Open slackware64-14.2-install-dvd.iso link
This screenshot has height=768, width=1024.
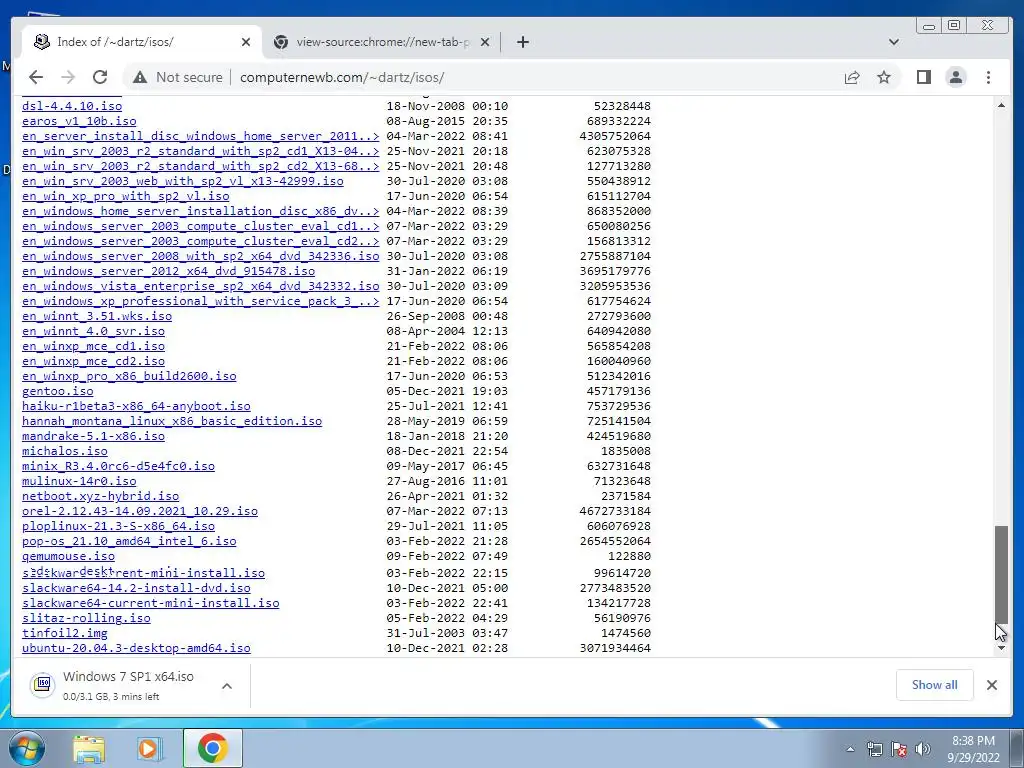(x=136, y=588)
